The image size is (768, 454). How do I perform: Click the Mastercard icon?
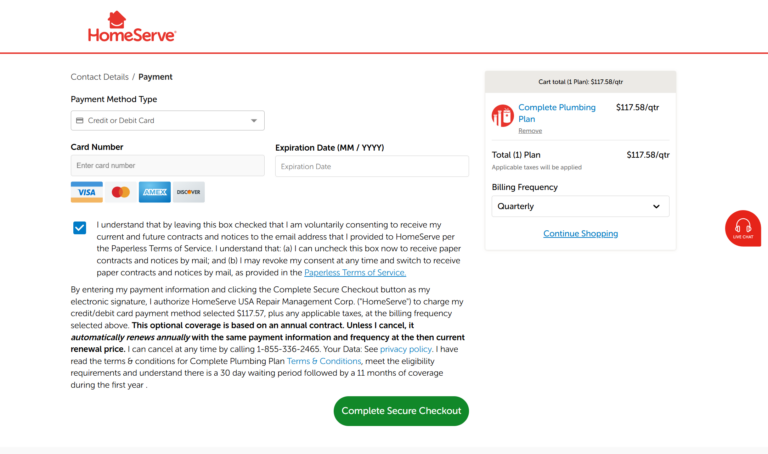(x=121, y=192)
